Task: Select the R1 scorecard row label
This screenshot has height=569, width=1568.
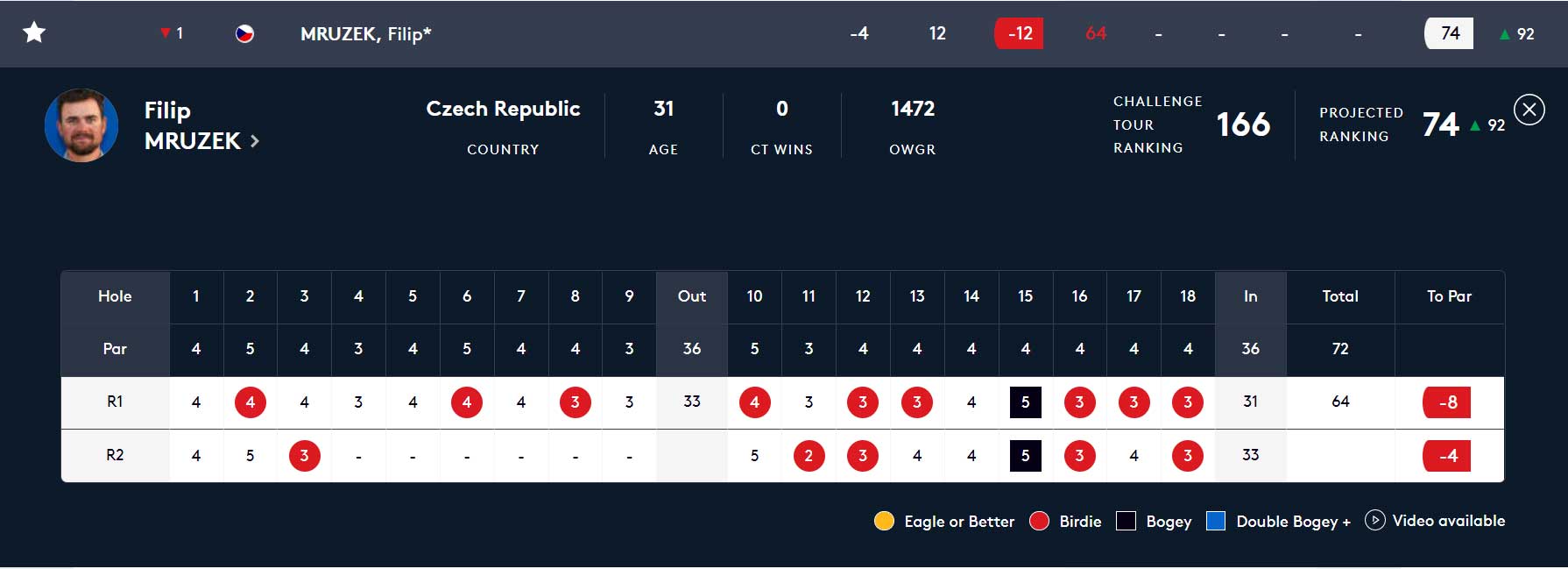Action: click(x=115, y=402)
